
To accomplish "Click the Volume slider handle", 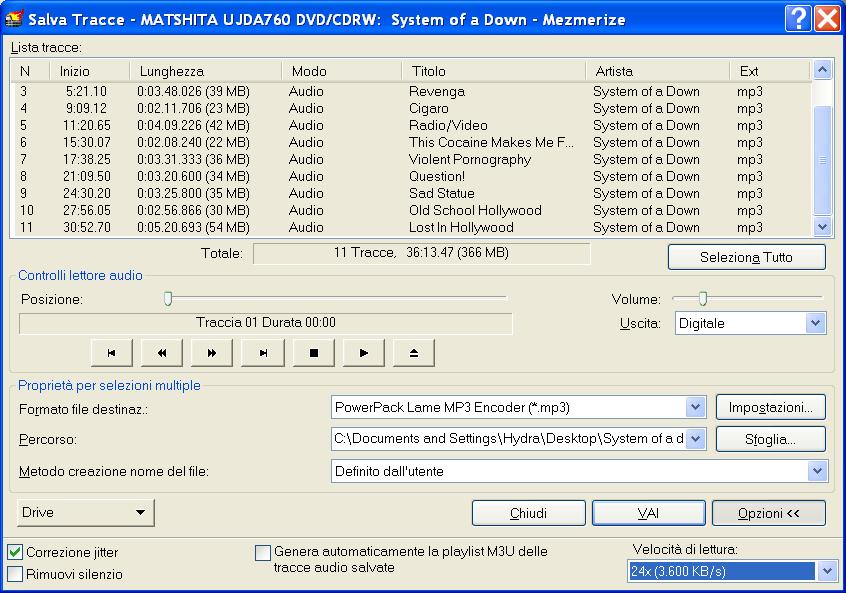I will pyautogui.click(x=703, y=298).
